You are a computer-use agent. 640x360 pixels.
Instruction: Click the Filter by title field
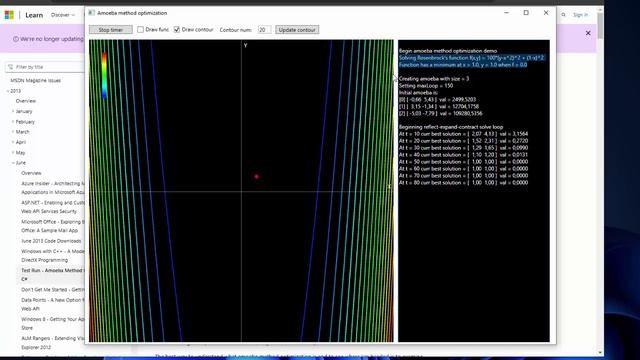pos(46,67)
